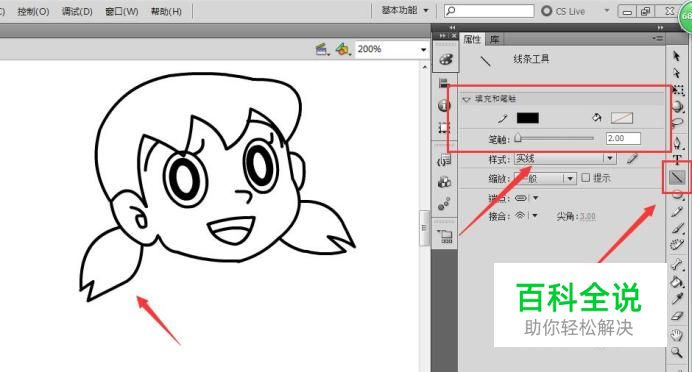
Task: Click the Edit Scene clapperboard icon
Action: 322,49
